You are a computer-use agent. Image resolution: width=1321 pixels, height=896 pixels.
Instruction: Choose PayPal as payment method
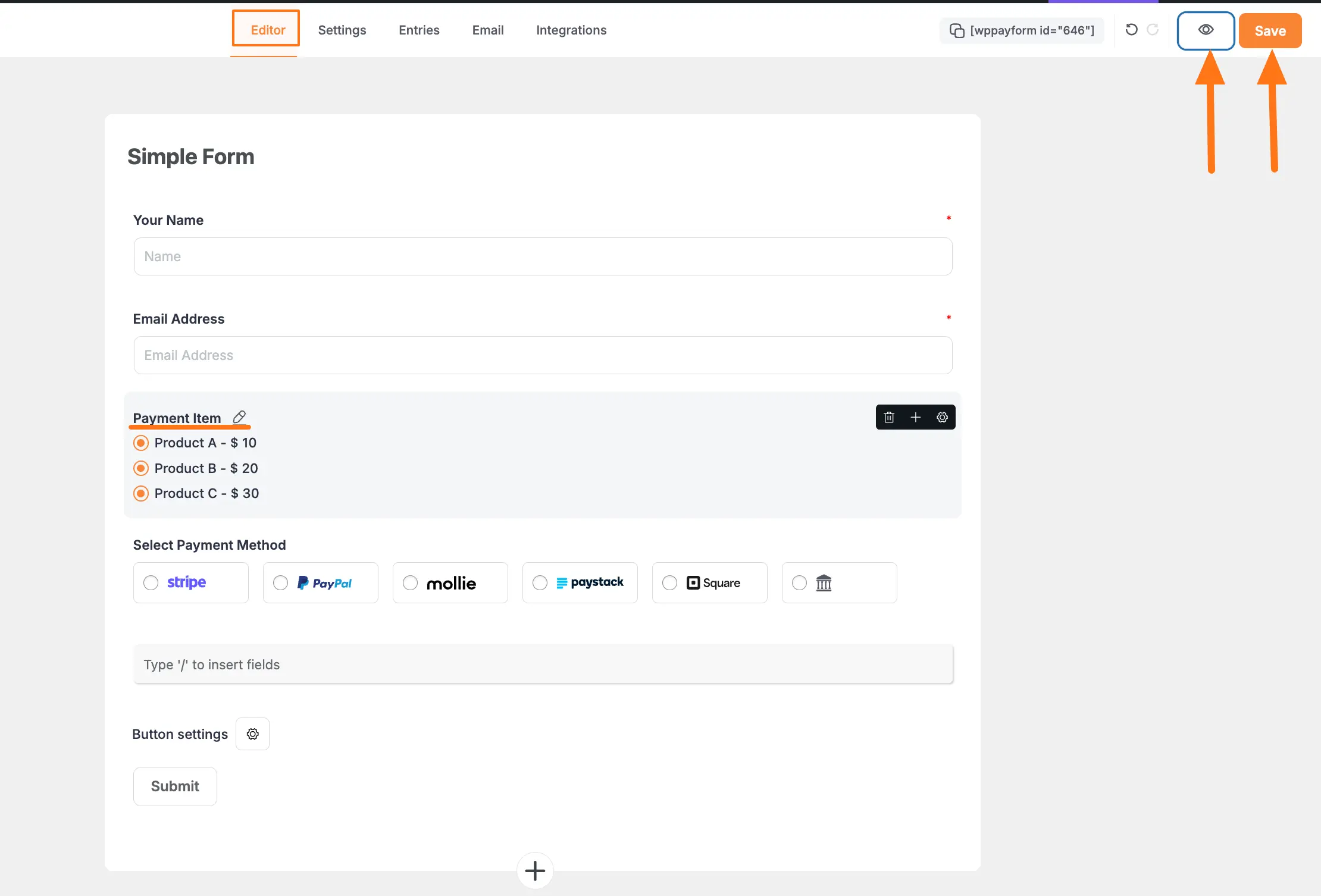tap(280, 582)
